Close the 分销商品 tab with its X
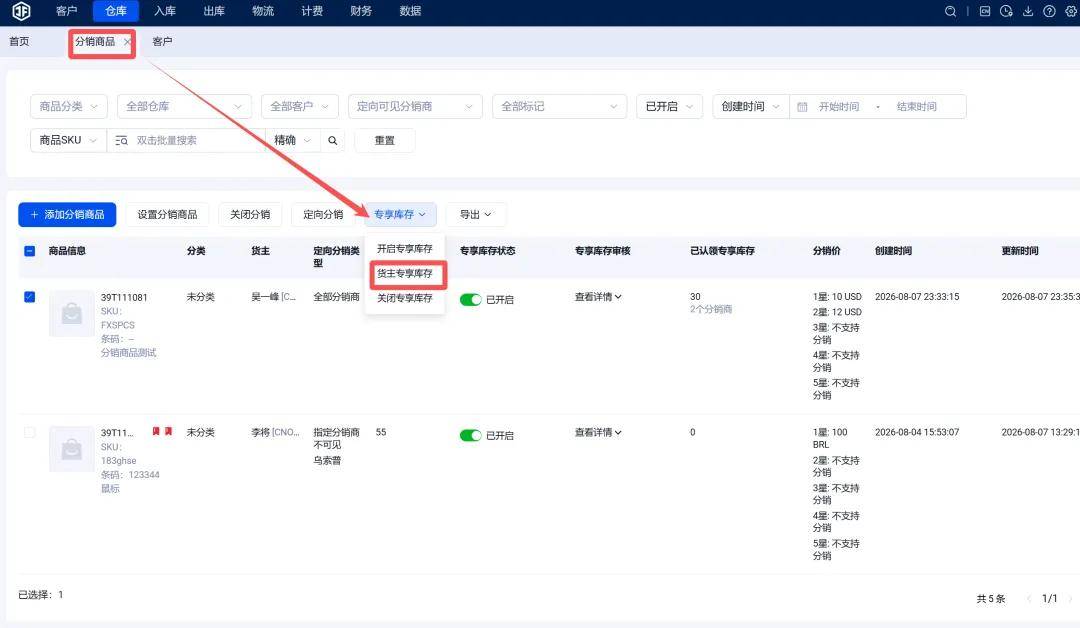 click(x=127, y=42)
